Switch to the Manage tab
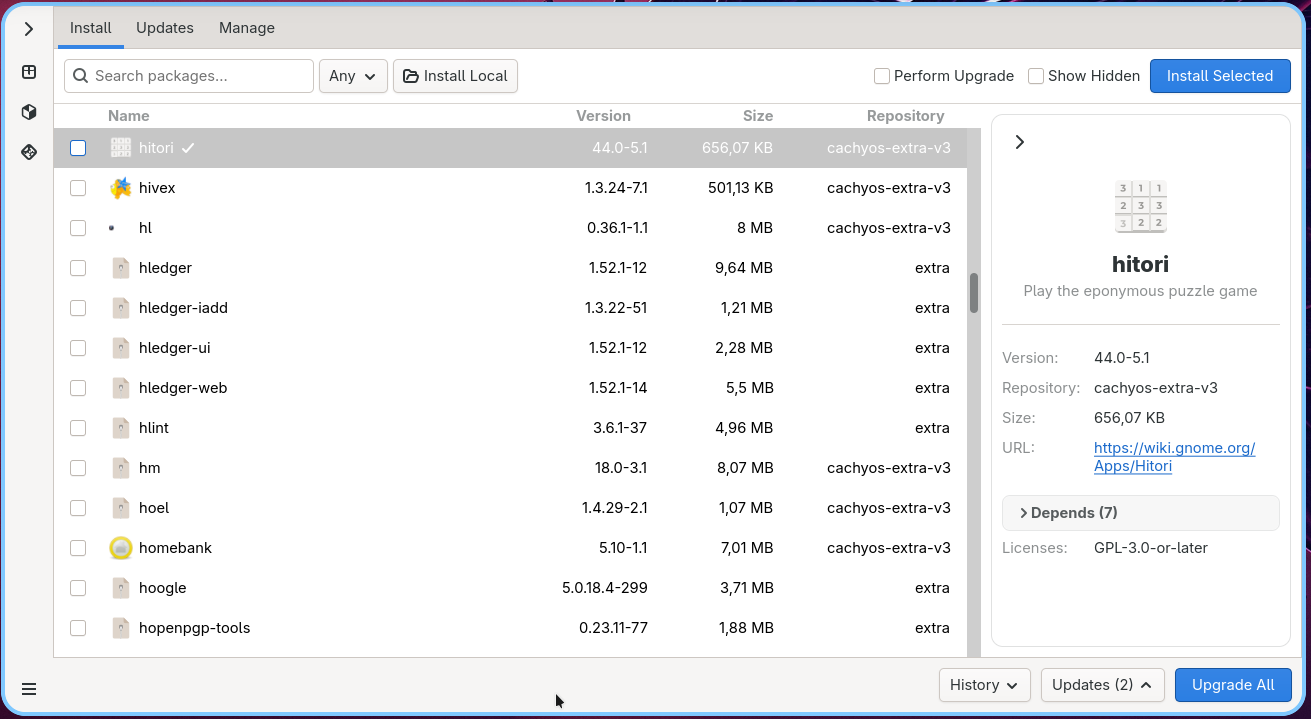The image size is (1311, 719). click(x=247, y=28)
